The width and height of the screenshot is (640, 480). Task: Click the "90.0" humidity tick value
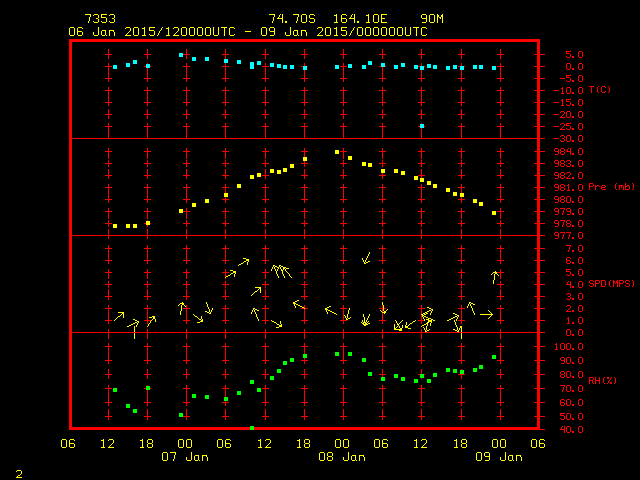[x=571, y=361]
